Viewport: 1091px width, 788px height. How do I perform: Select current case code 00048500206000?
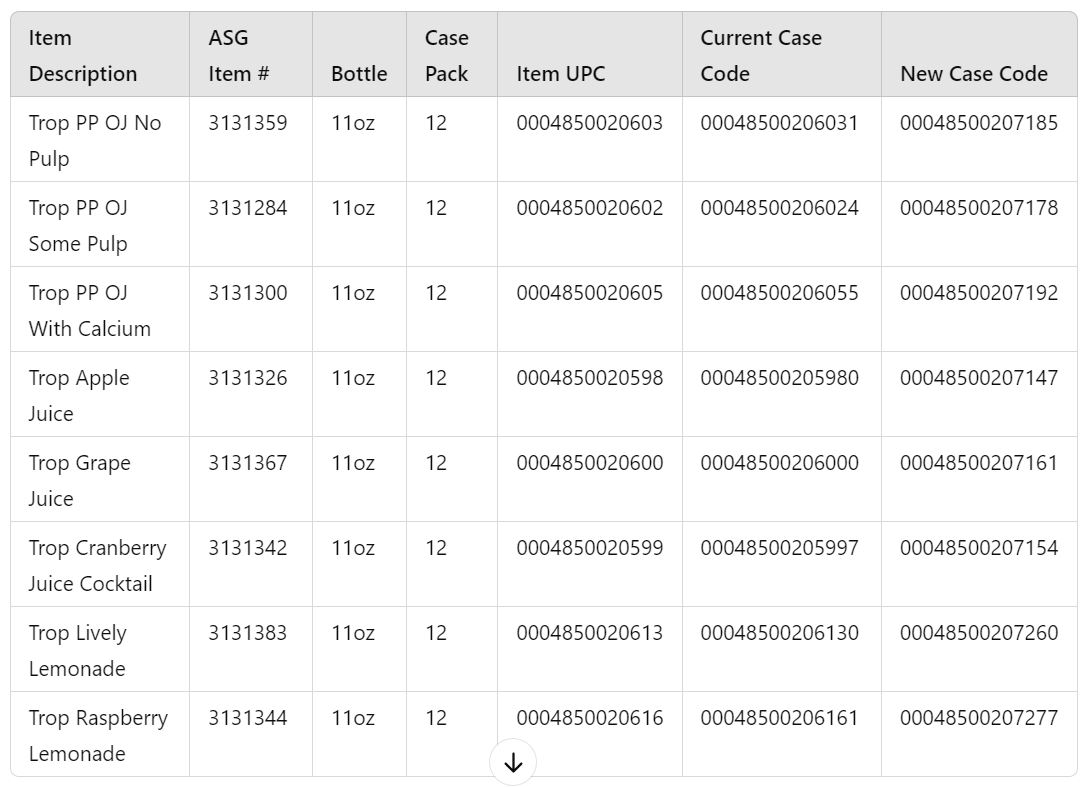pos(779,463)
